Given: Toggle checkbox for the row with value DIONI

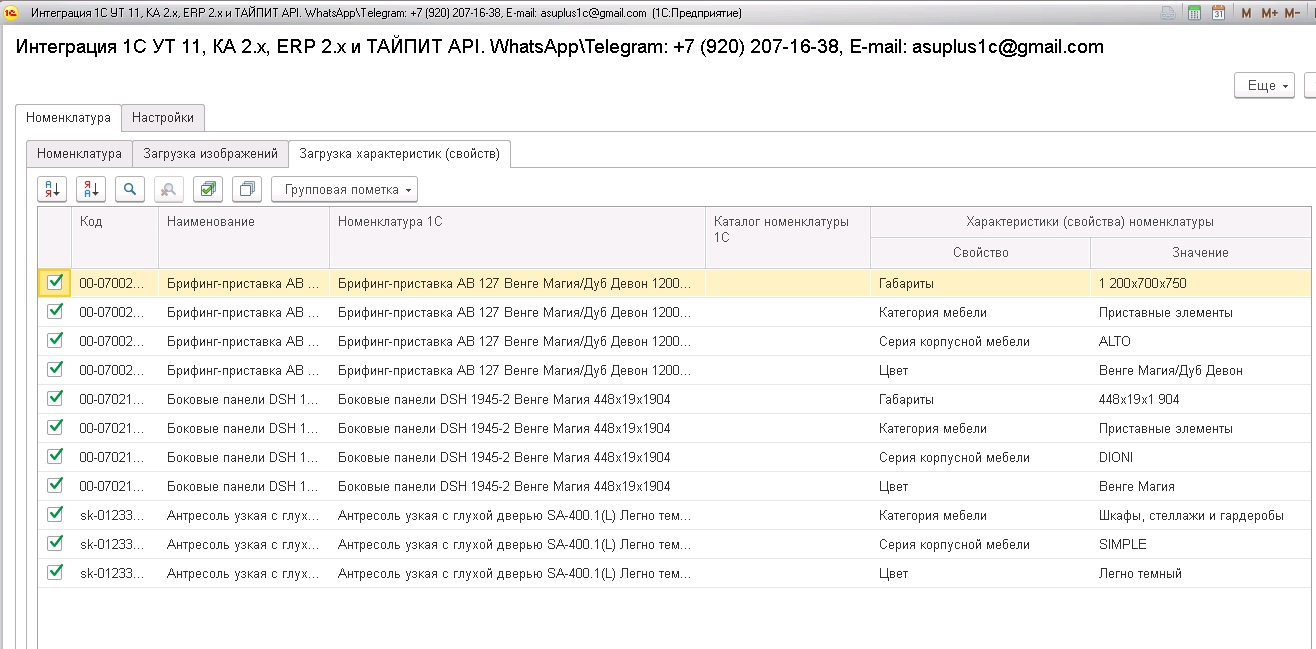Looking at the screenshot, I should (x=55, y=456).
